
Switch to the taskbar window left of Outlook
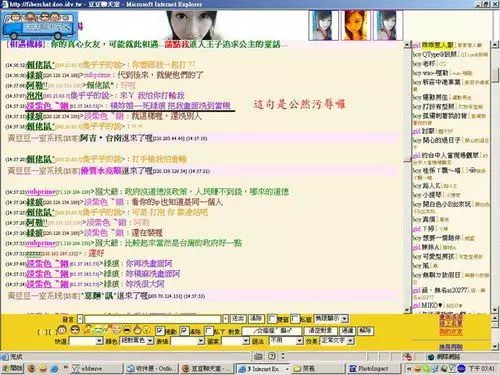pyautogui.click(x=96, y=369)
